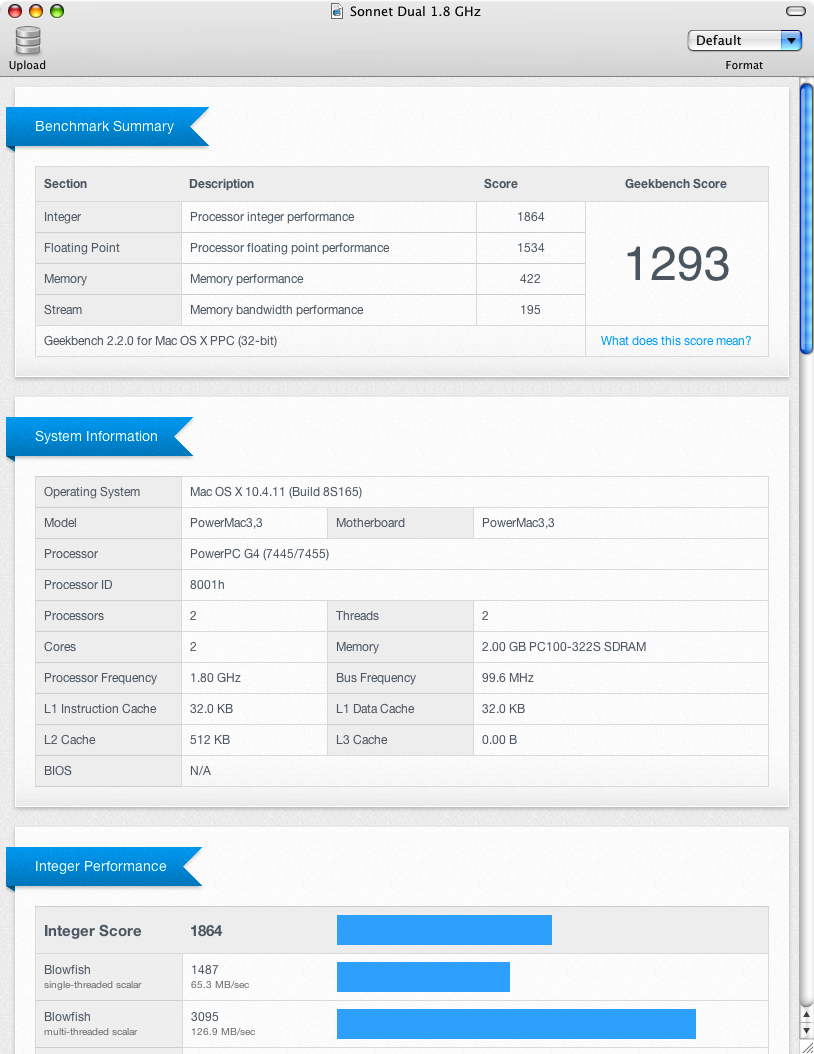
Task: Click the multi-threaded Blowfish bar
Action: point(516,1024)
